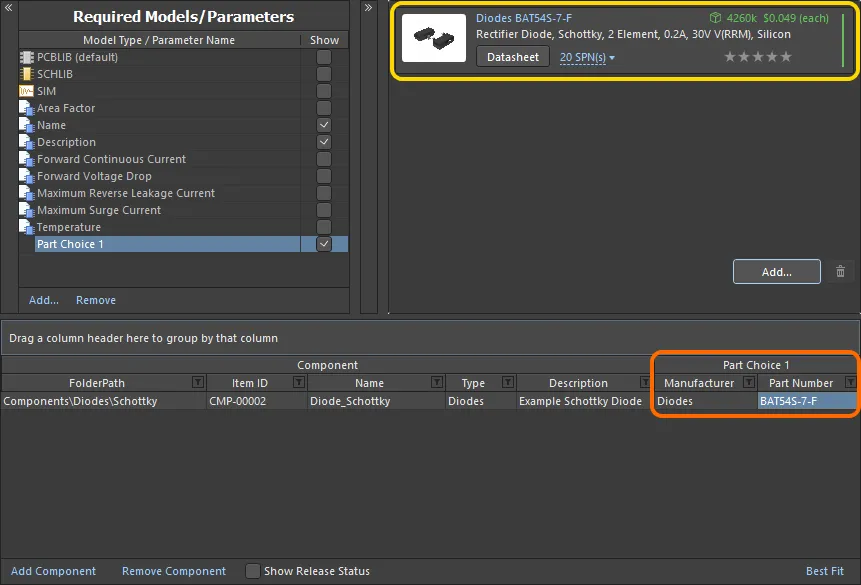Image resolution: width=861 pixels, height=585 pixels.
Task: Toggle the Show Release Status checkbox
Action: (253, 571)
